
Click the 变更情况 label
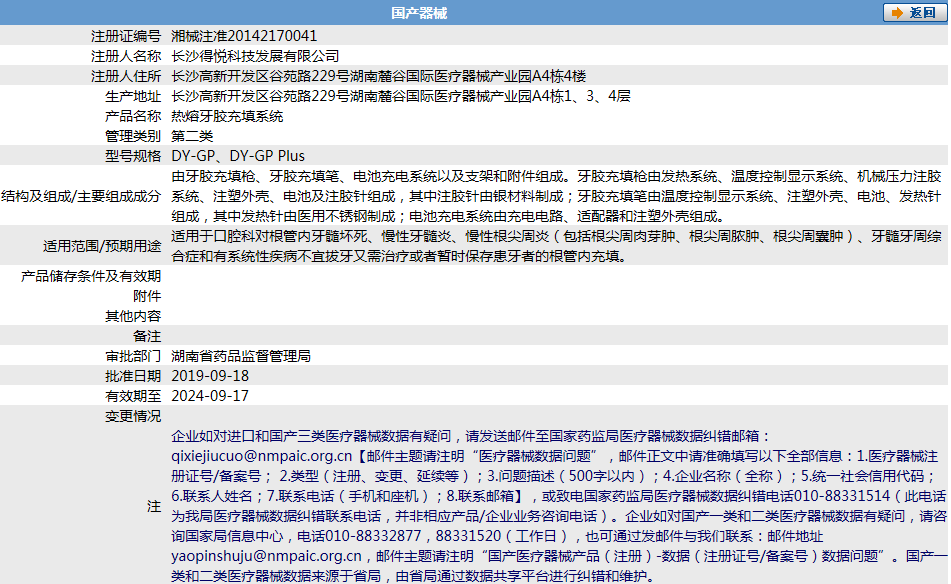pos(133,416)
